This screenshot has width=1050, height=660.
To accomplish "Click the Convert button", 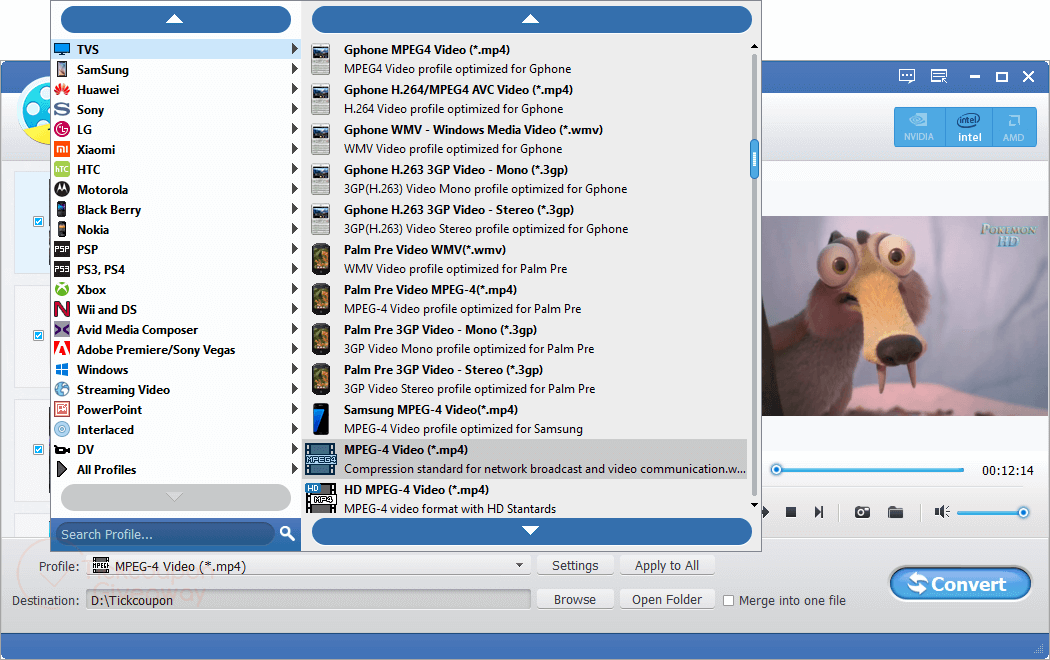I will [x=960, y=584].
